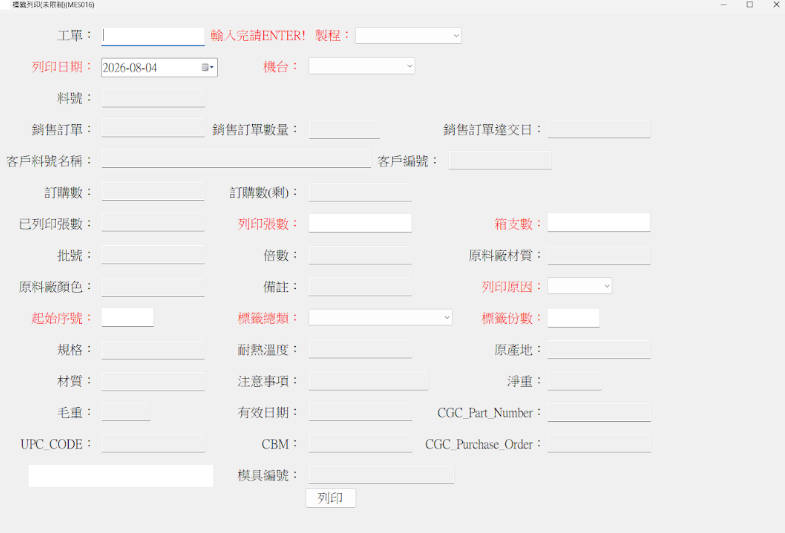Click the 規格 field

tap(153, 350)
